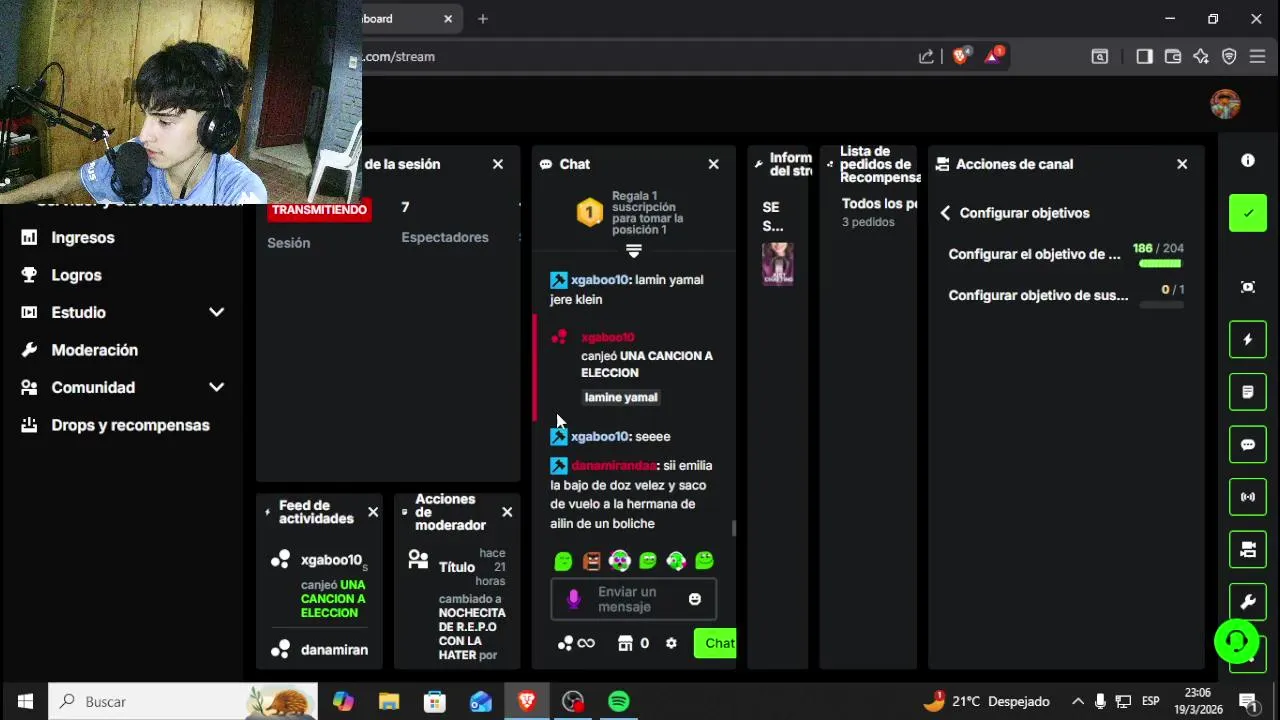Click the user avatar in top right

[1225, 103]
